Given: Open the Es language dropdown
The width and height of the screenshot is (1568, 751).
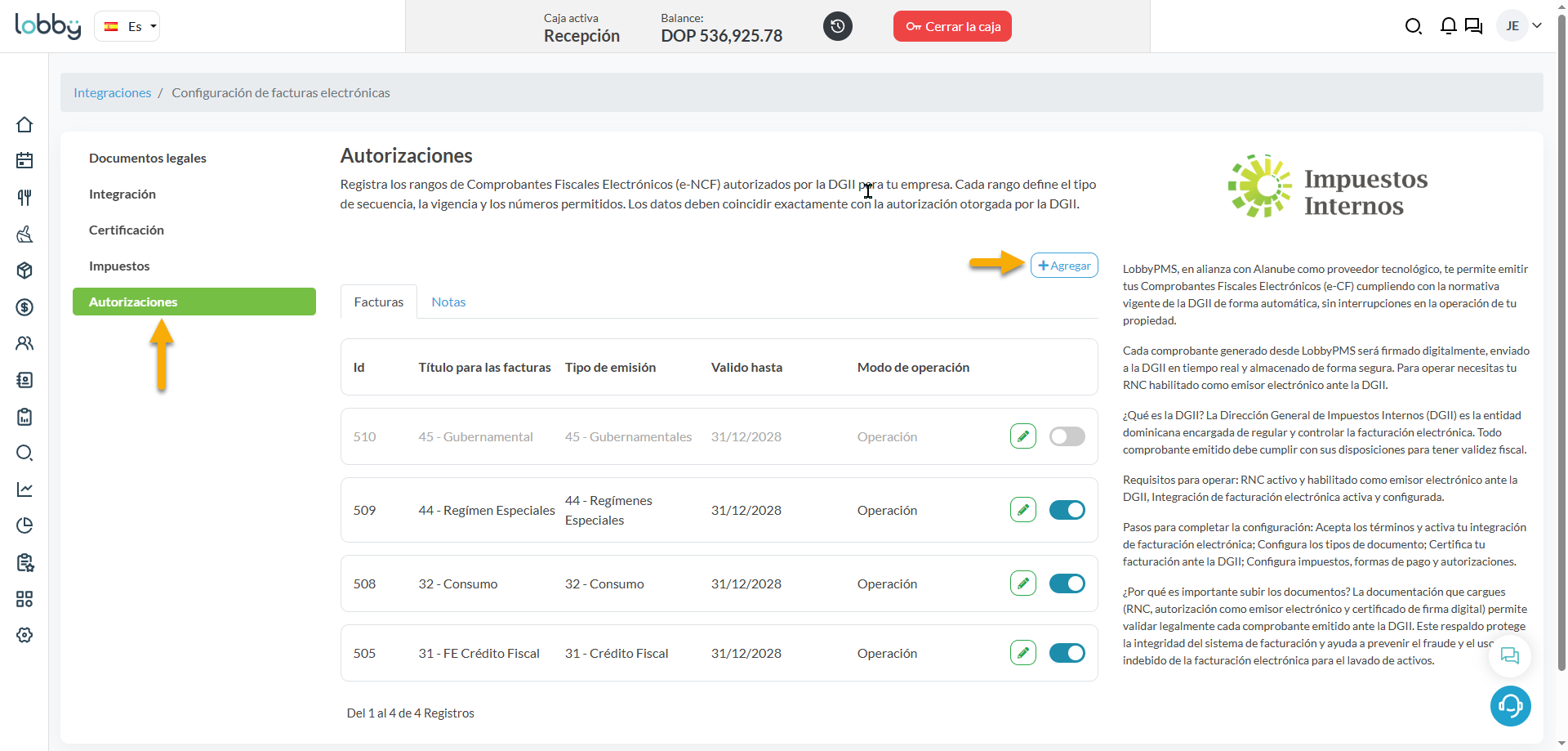Looking at the screenshot, I should (127, 26).
